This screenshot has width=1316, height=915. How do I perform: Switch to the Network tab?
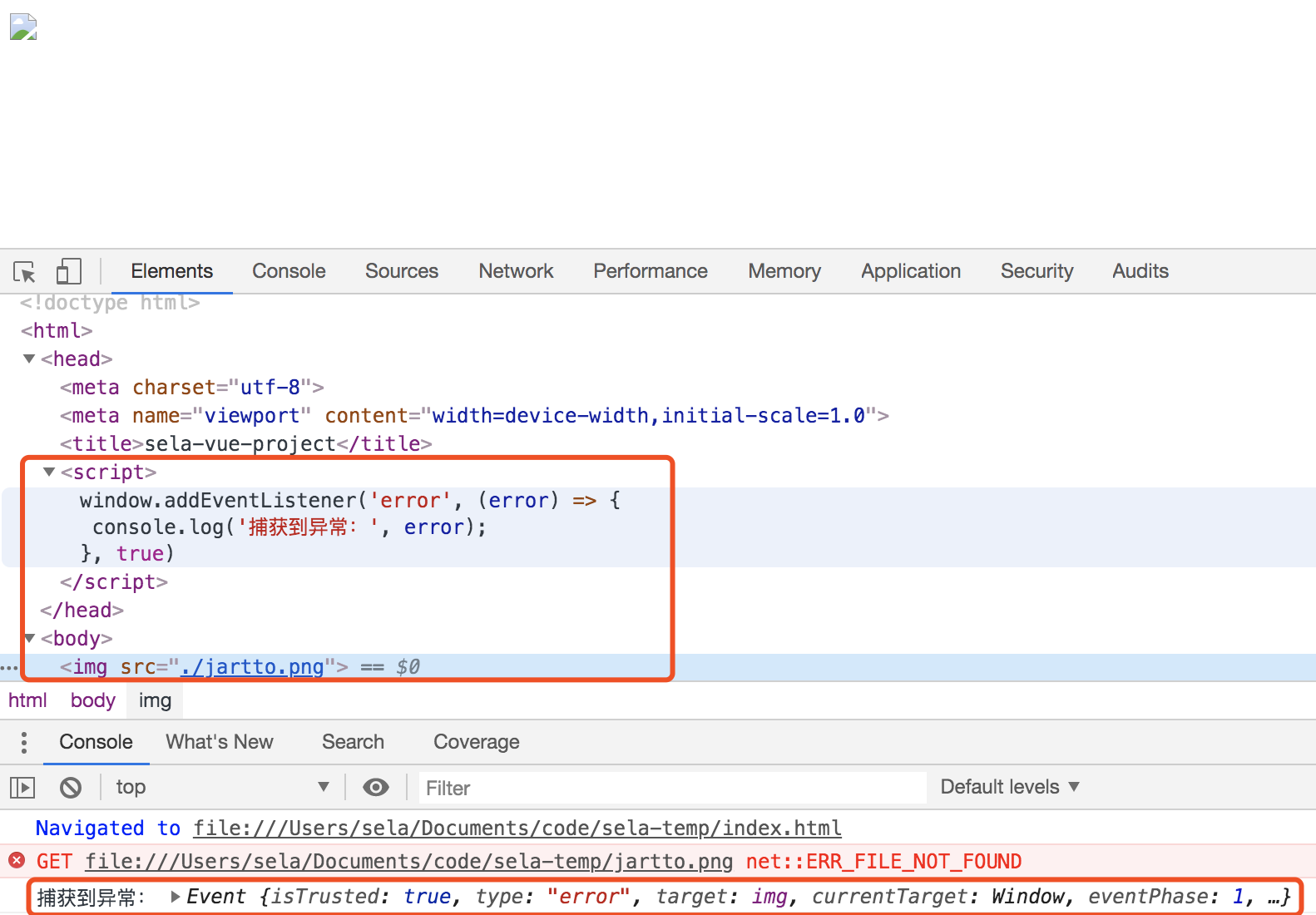[516, 271]
